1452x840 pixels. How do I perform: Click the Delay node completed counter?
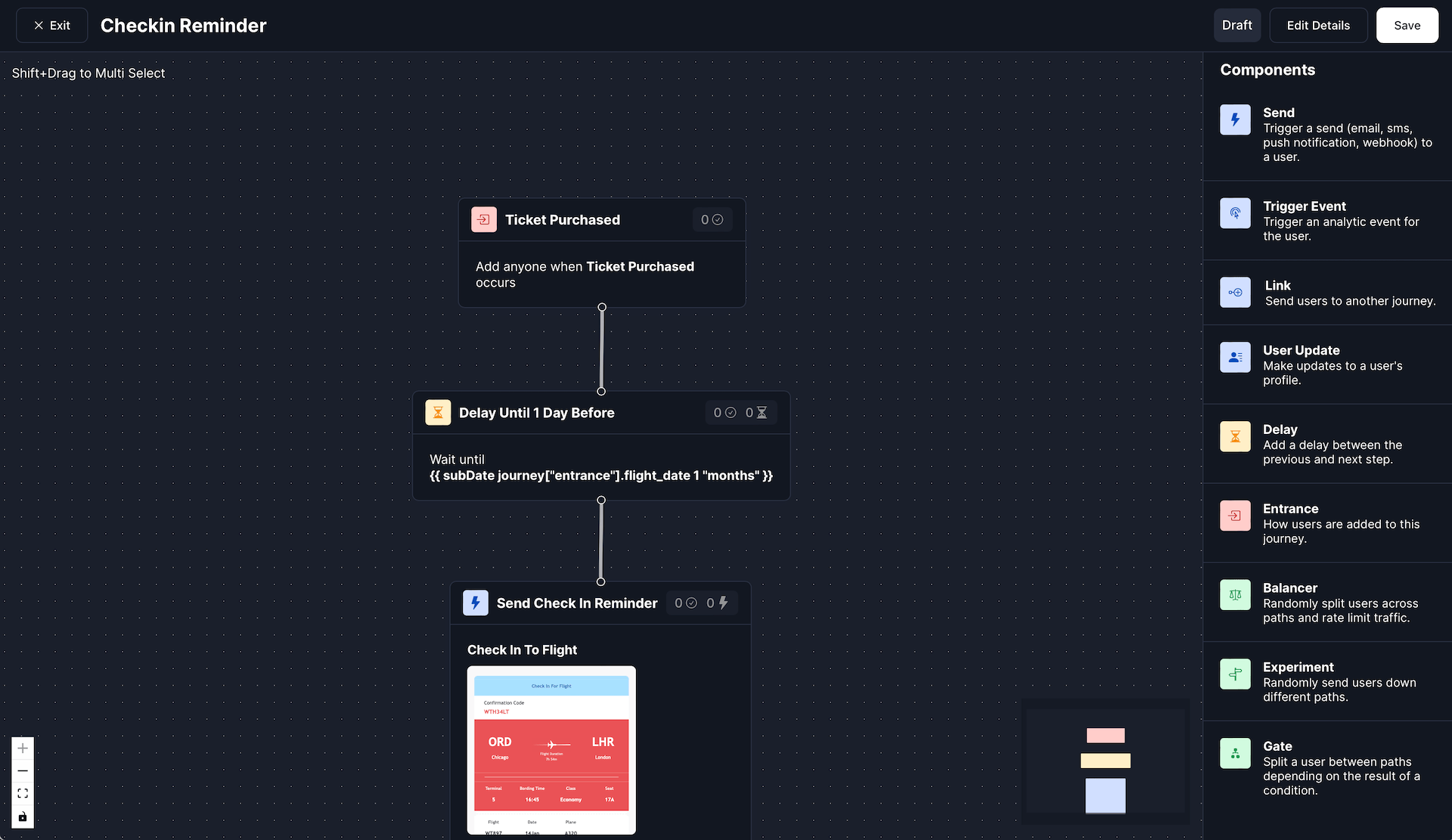tap(724, 413)
